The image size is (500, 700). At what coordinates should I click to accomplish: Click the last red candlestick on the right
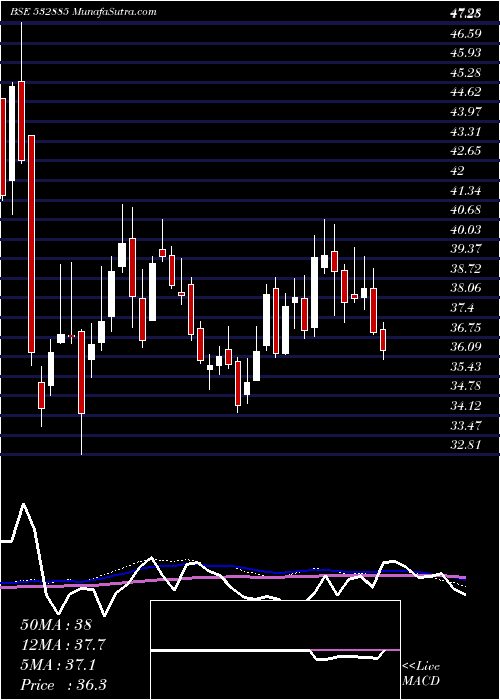coord(383,340)
